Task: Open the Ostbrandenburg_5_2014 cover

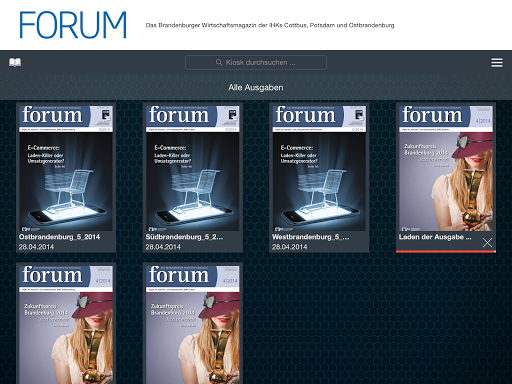Action: (66, 168)
